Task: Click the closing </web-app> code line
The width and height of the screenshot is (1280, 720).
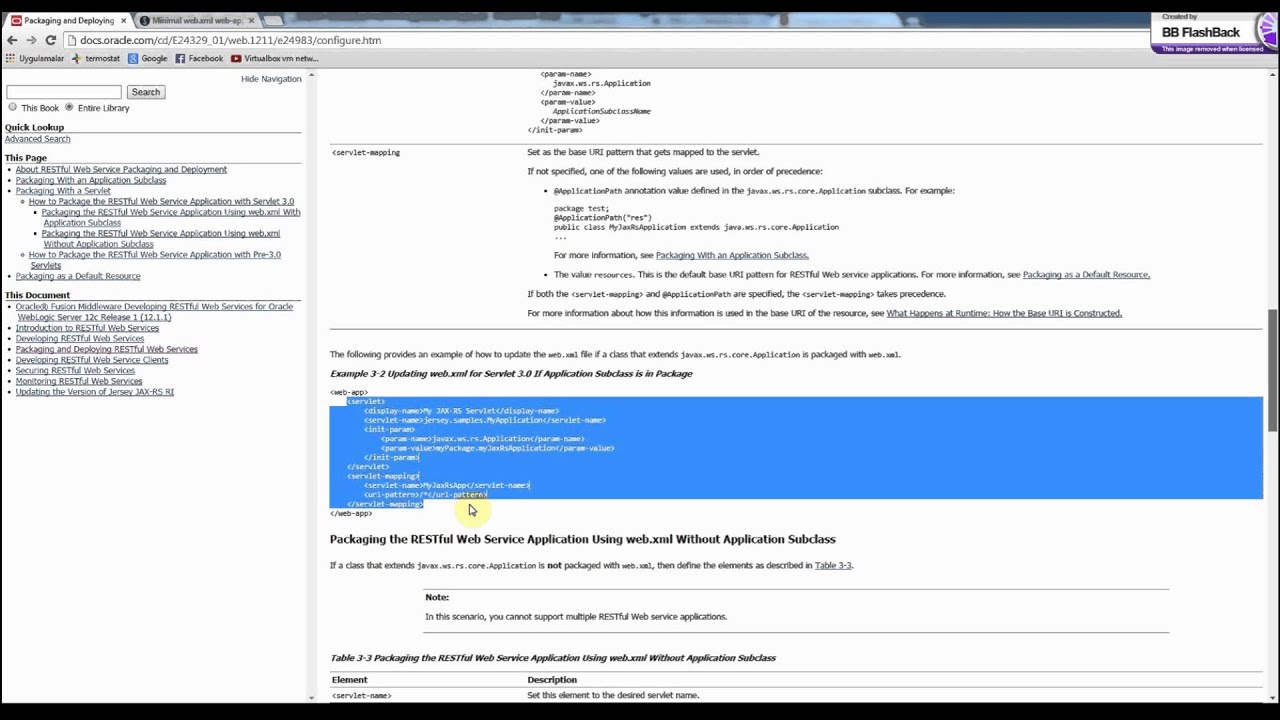Action: (x=351, y=513)
